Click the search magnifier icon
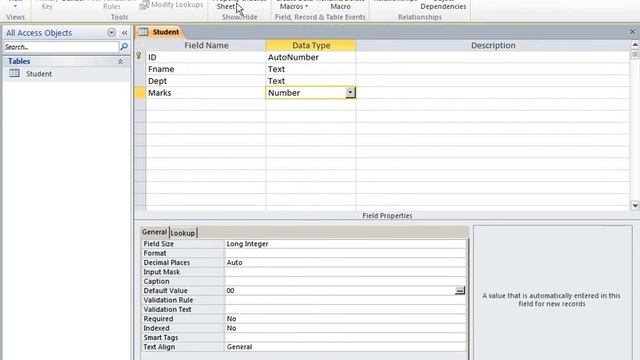Screen dimensions: 640x360 coord(124,47)
